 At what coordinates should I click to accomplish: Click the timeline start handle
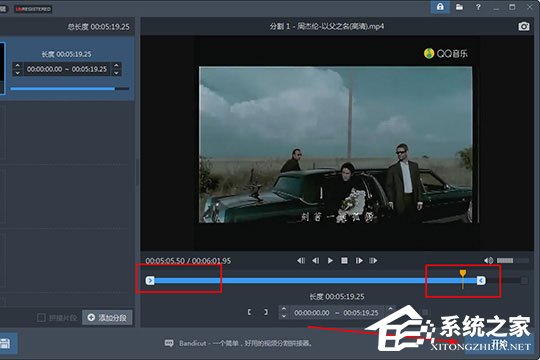tap(150, 280)
